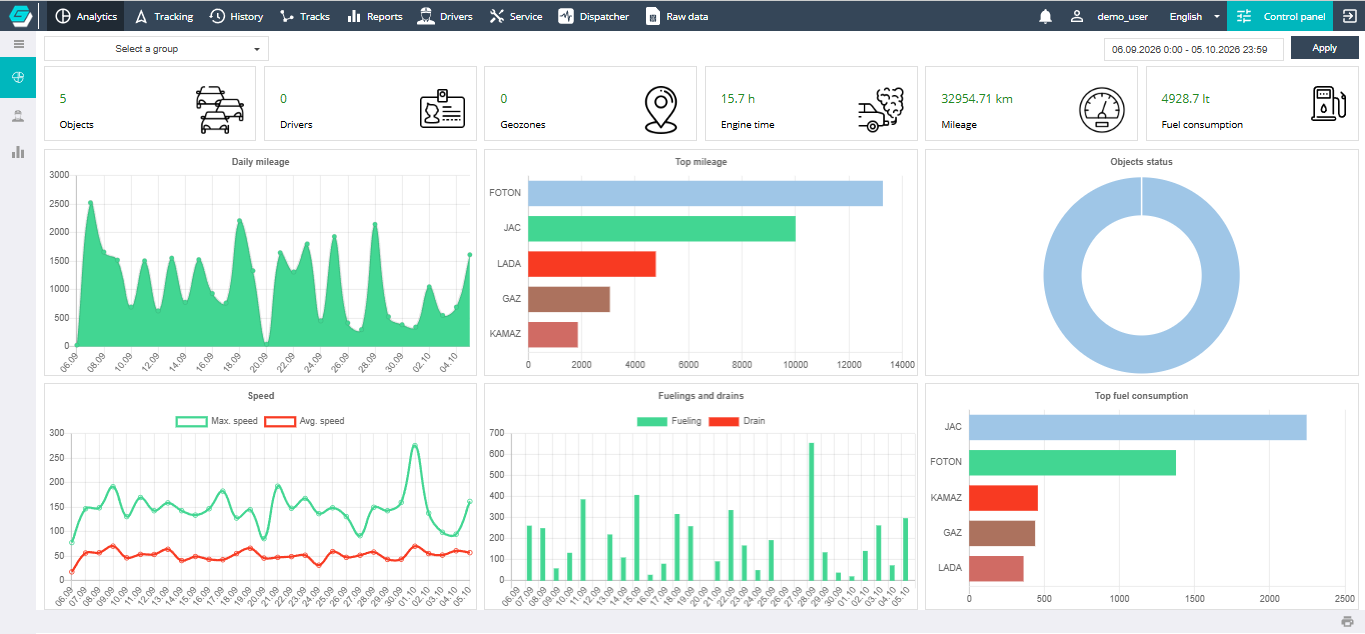Click the Geozones label

coord(523,125)
